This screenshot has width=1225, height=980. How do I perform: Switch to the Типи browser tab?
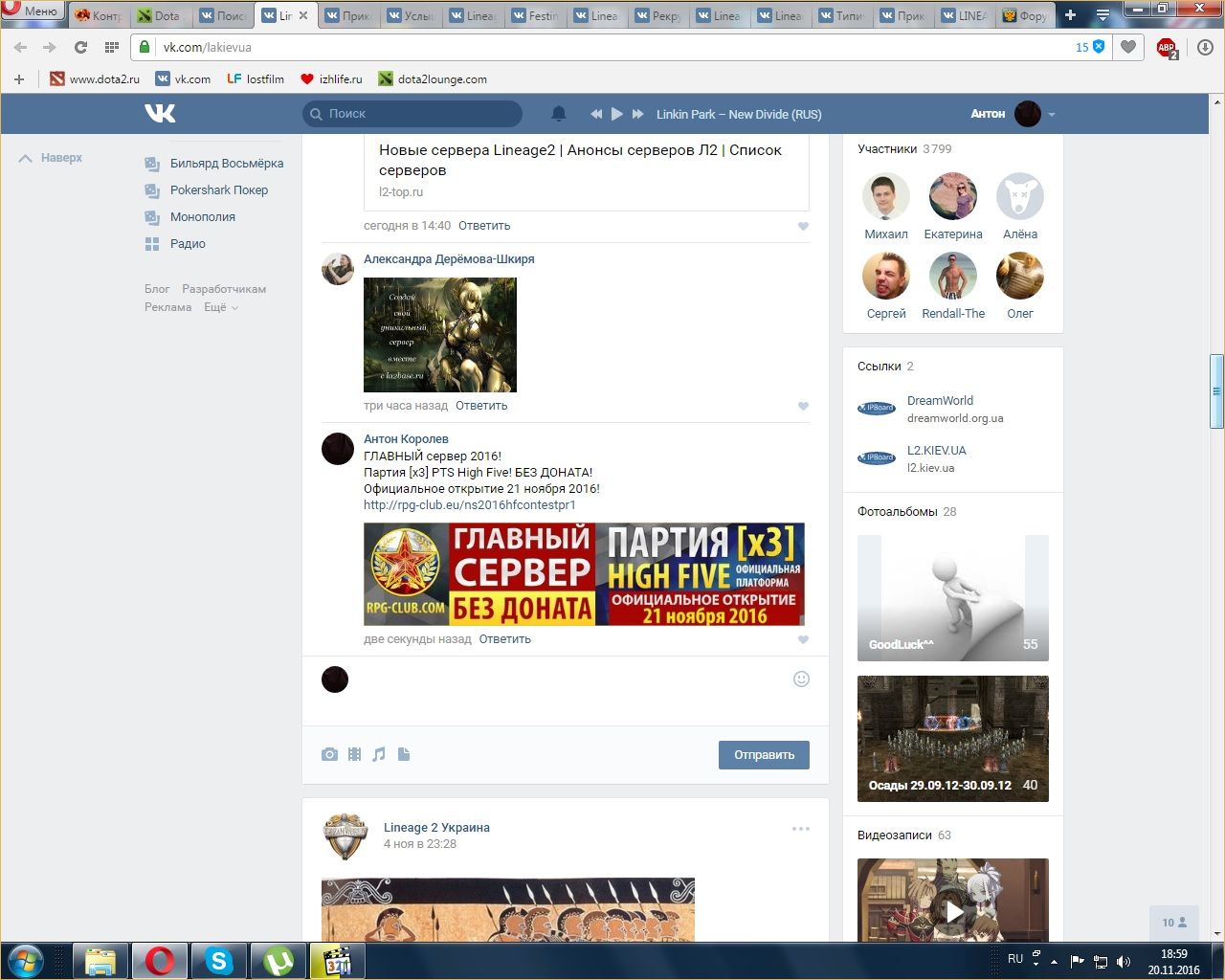(841, 16)
